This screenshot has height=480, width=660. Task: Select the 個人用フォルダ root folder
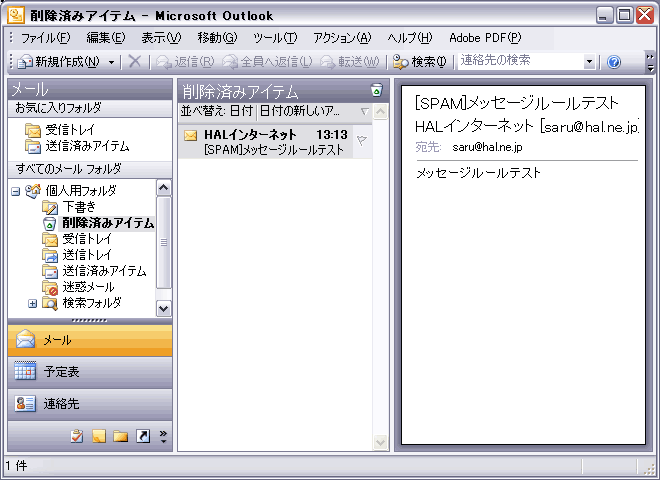pos(71,191)
